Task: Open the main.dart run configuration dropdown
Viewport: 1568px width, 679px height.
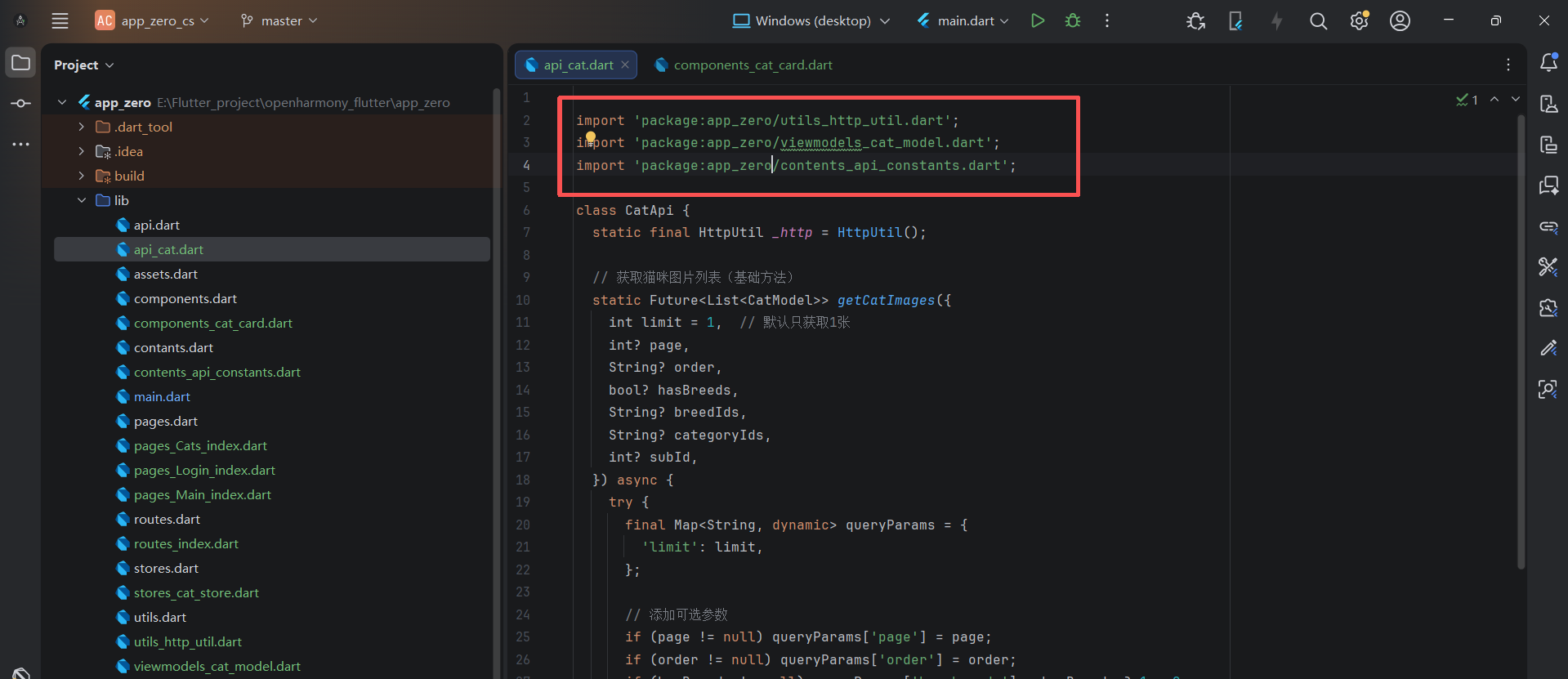Action: tap(963, 21)
